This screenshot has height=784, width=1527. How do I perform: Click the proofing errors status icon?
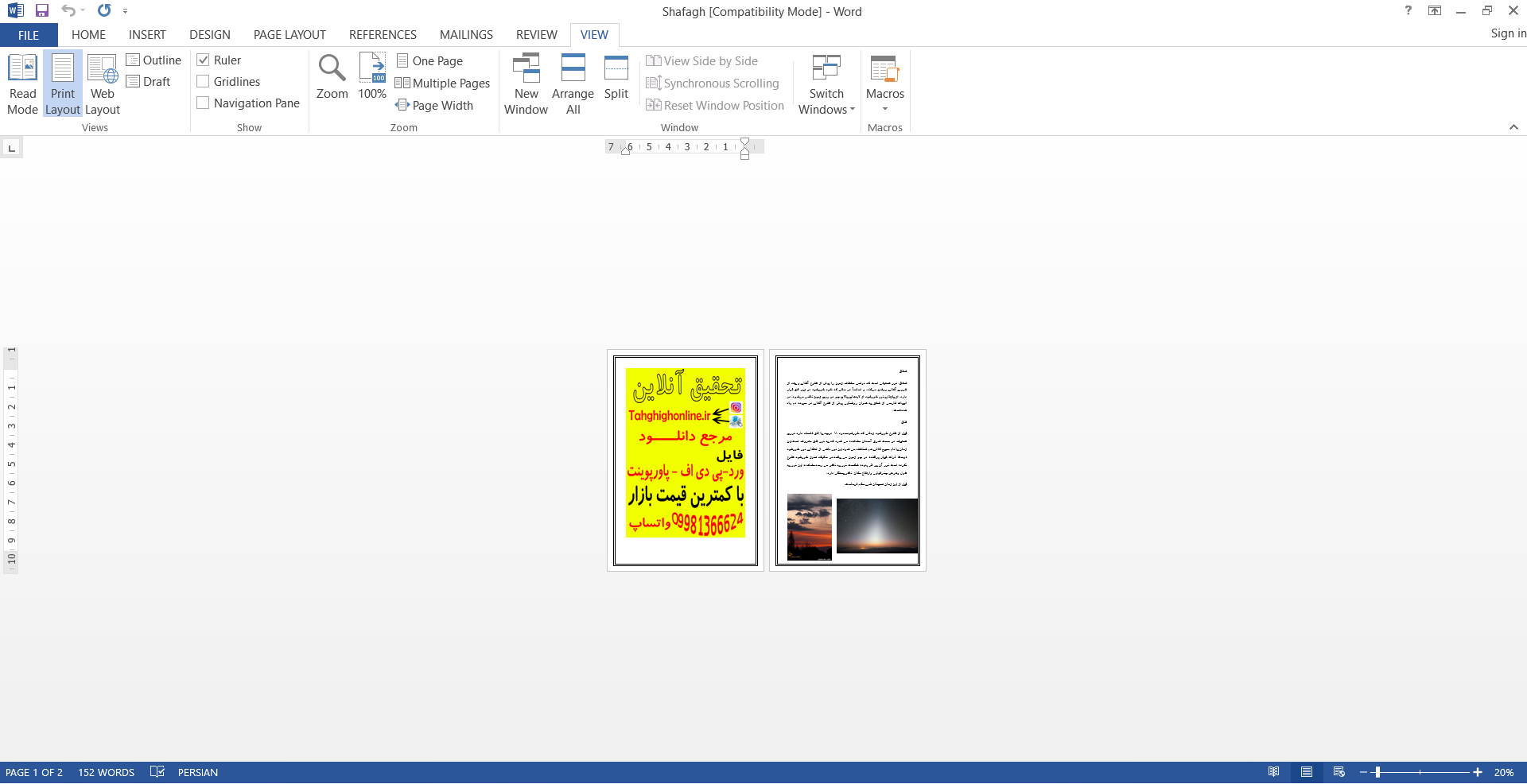pos(157,772)
